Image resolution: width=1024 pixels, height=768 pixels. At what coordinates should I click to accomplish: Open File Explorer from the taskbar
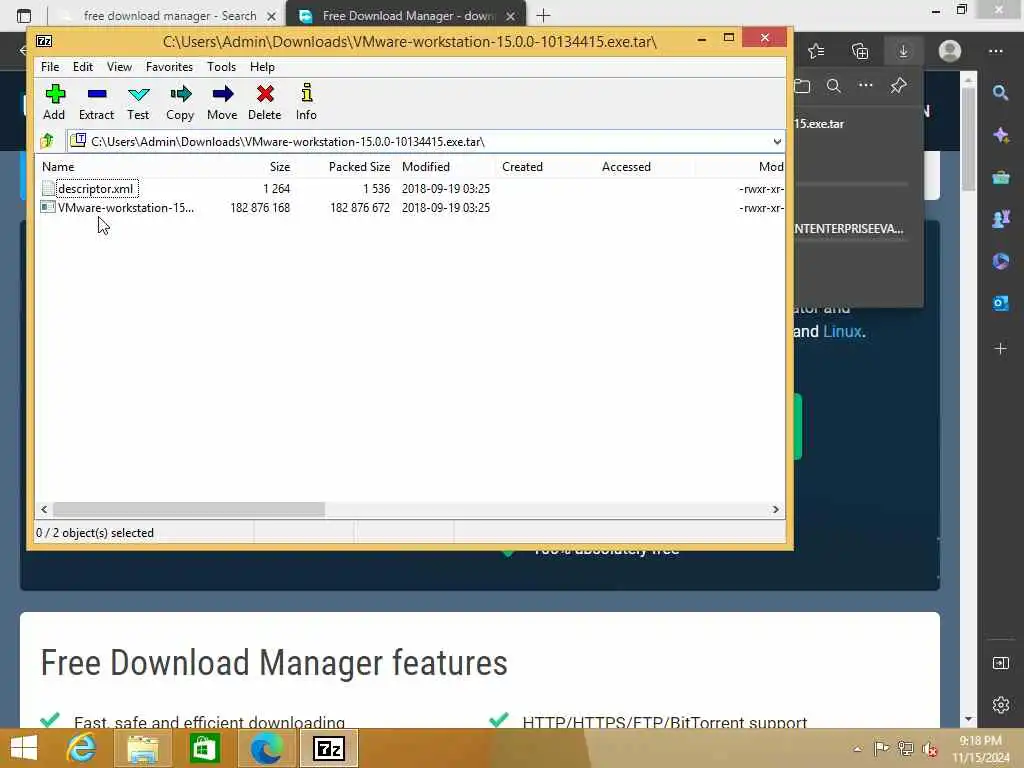(x=143, y=748)
